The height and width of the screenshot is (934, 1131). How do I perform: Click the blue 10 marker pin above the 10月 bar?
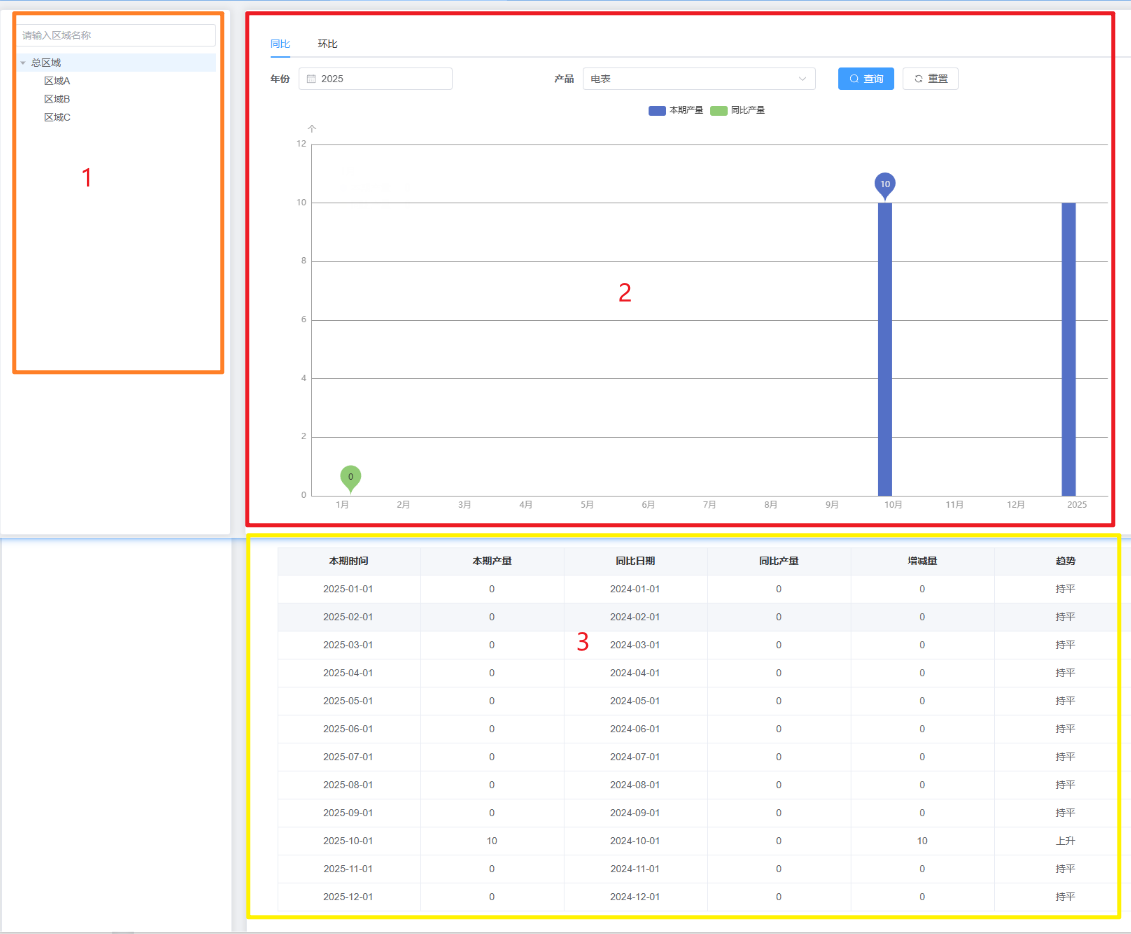[x=885, y=185]
